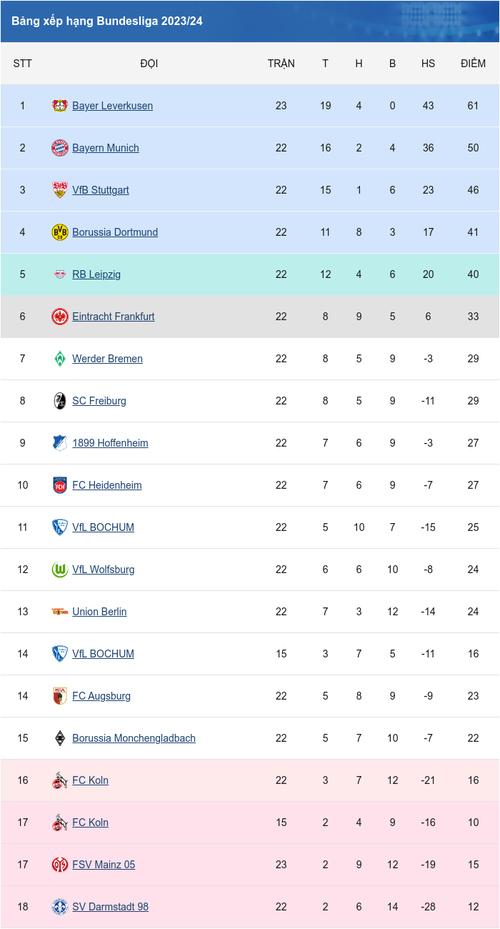Screen dimensions: 500x929
Task: Open the FC Heidenheim team link
Action: click(x=107, y=485)
